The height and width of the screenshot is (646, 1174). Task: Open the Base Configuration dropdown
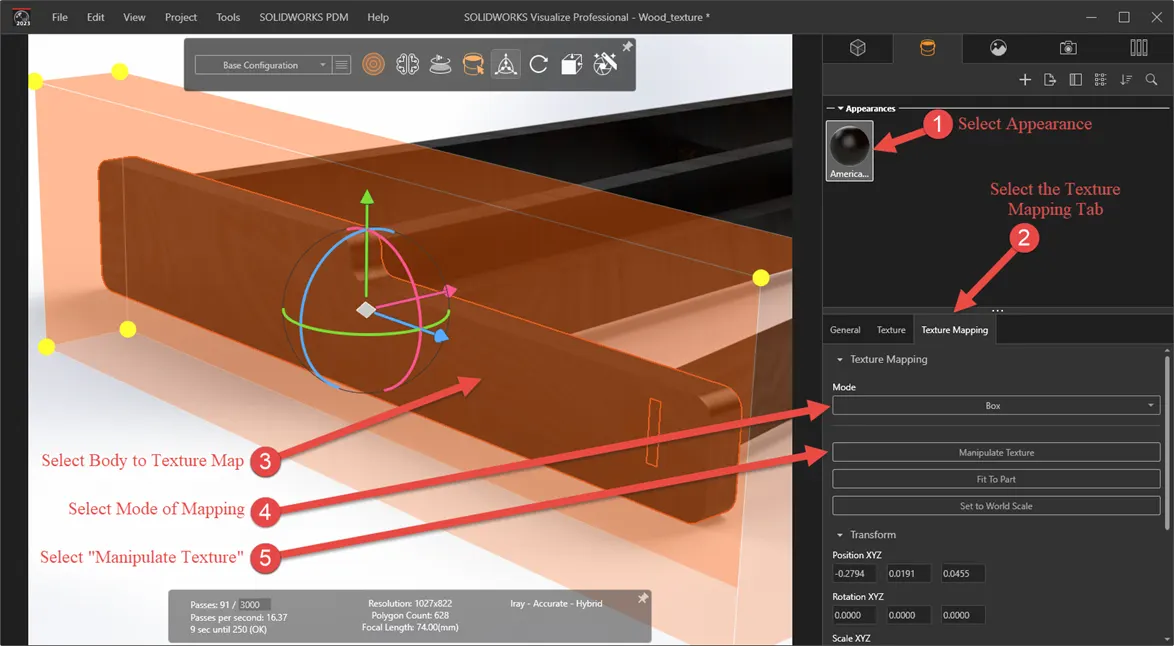click(x=261, y=65)
